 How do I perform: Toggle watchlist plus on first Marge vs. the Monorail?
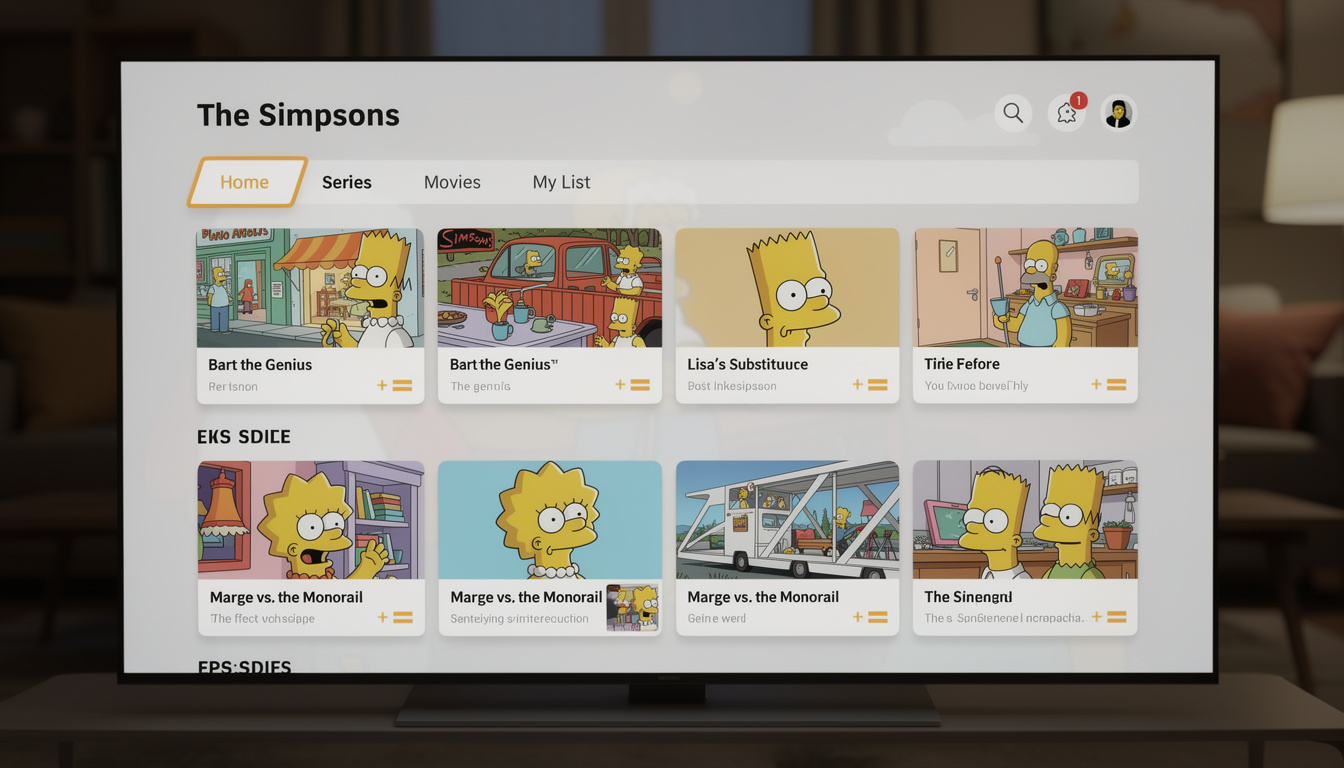pos(381,617)
